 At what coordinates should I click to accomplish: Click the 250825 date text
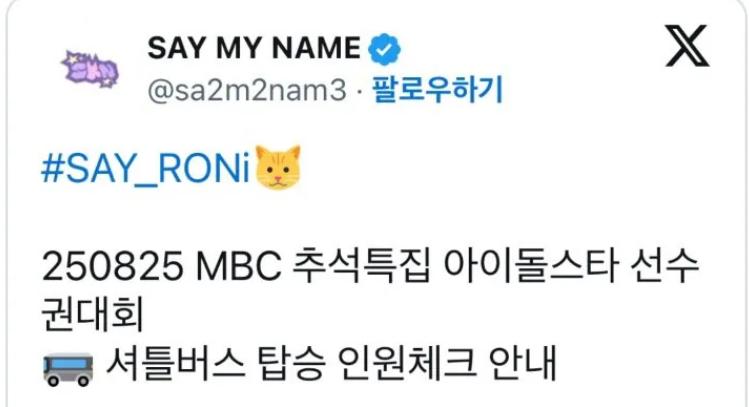click(x=112, y=266)
